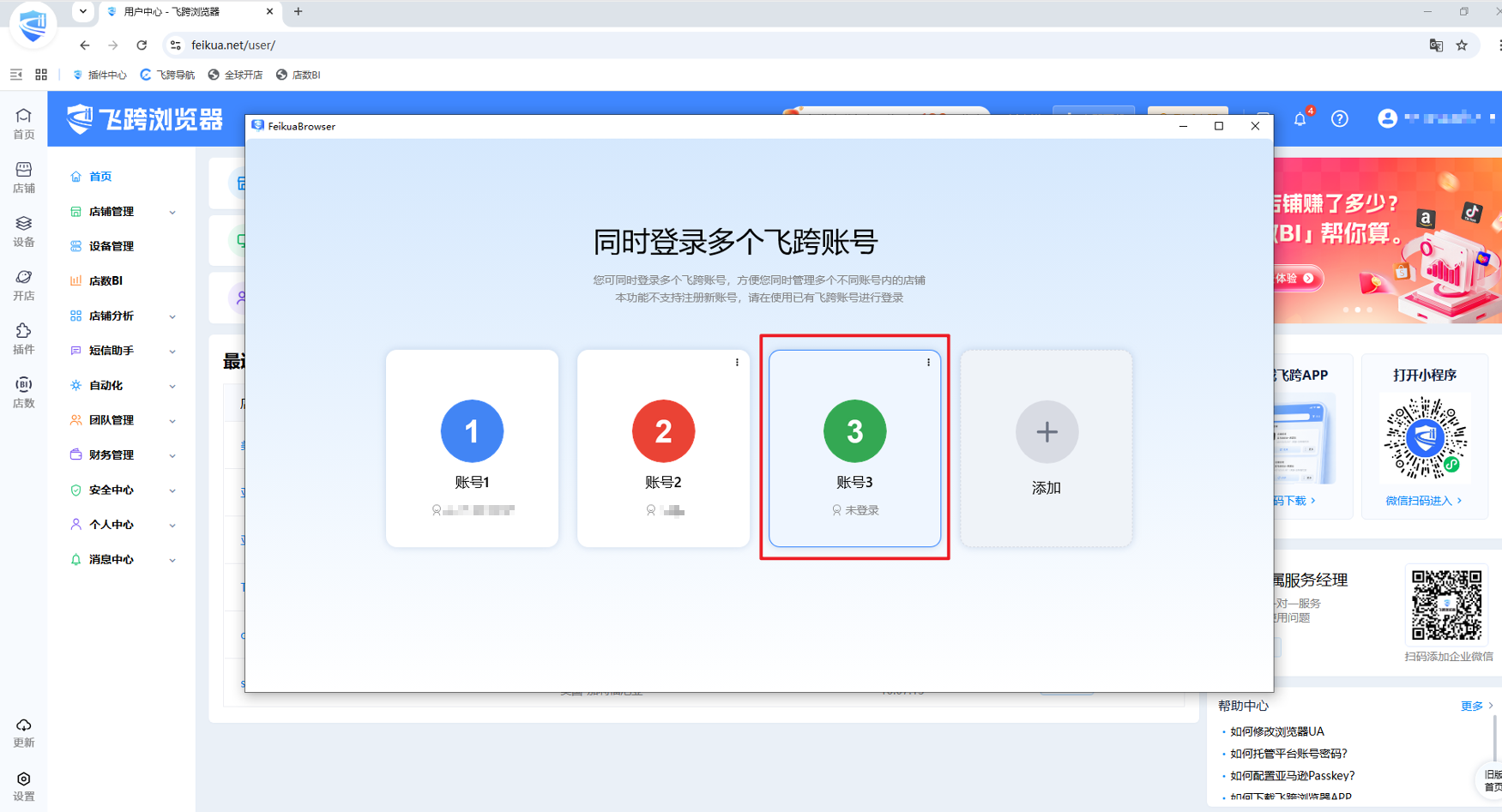Expand 短信助手 in the sidebar menu
This screenshot has height=812, width=1502.
(x=122, y=351)
